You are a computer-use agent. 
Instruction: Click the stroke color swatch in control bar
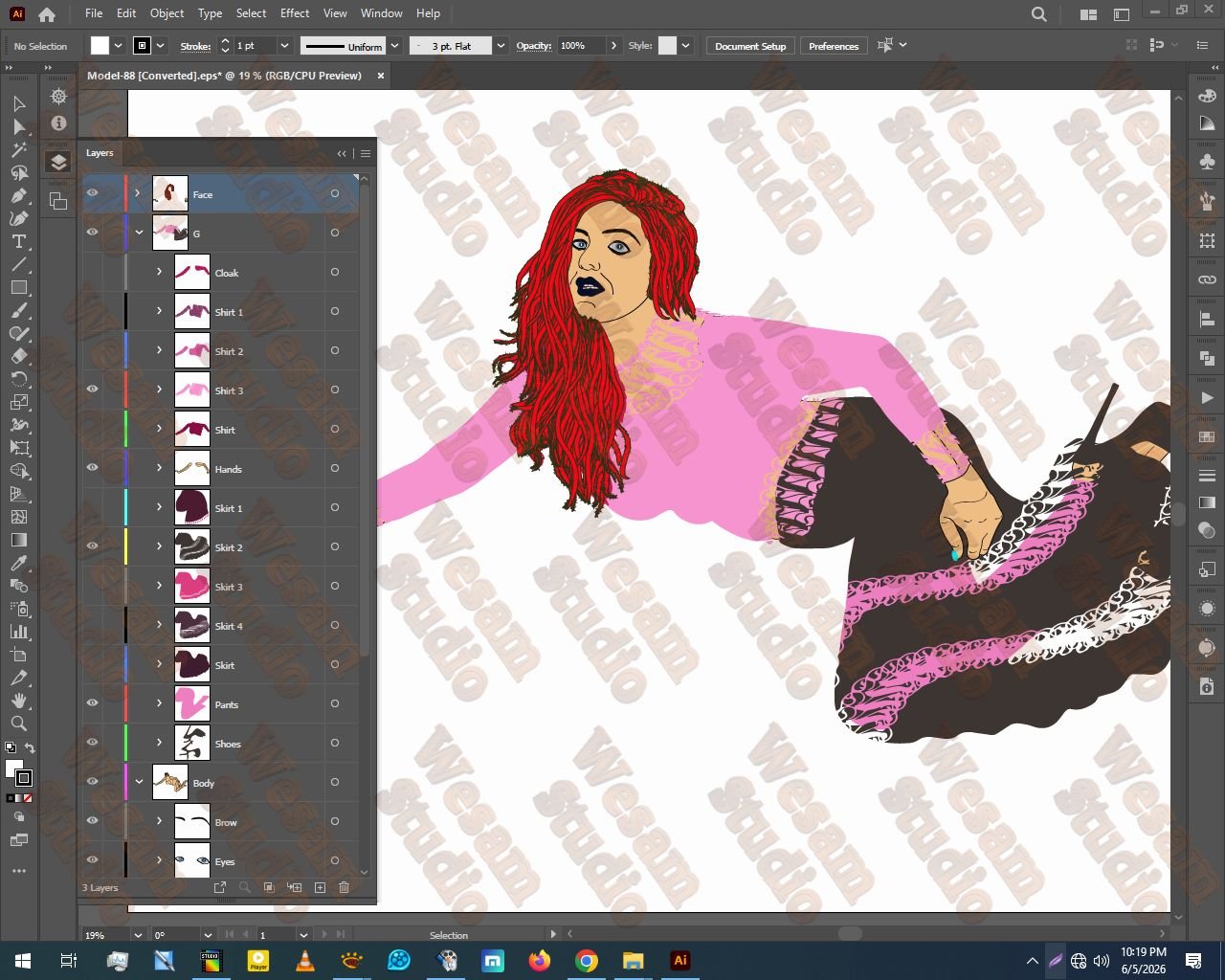142,46
